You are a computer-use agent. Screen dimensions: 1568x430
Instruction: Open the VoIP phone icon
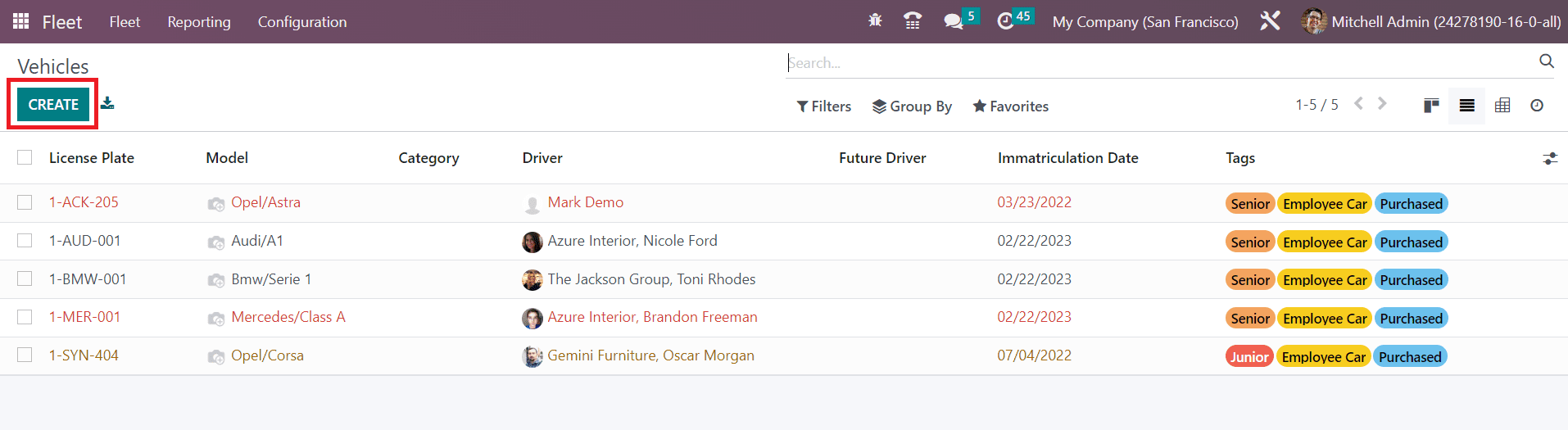click(913, 21)
